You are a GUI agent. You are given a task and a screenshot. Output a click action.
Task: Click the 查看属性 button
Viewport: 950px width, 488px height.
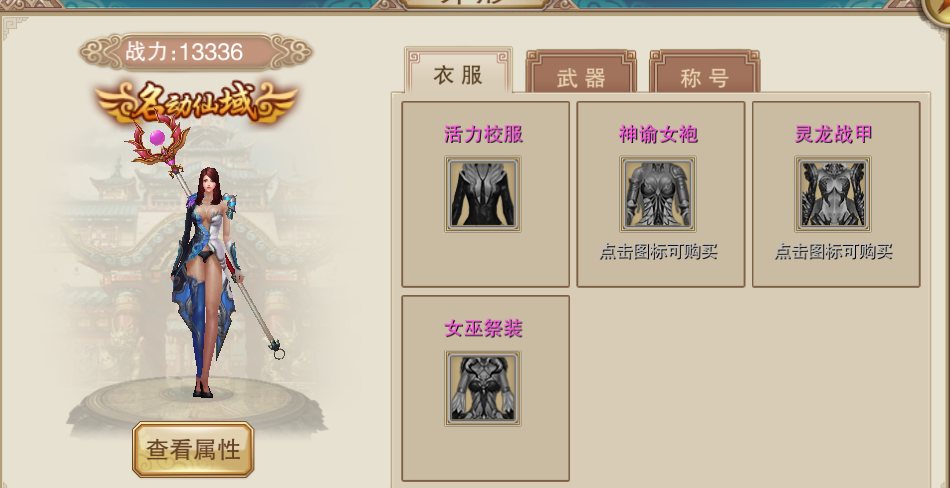tap(193, 449)
